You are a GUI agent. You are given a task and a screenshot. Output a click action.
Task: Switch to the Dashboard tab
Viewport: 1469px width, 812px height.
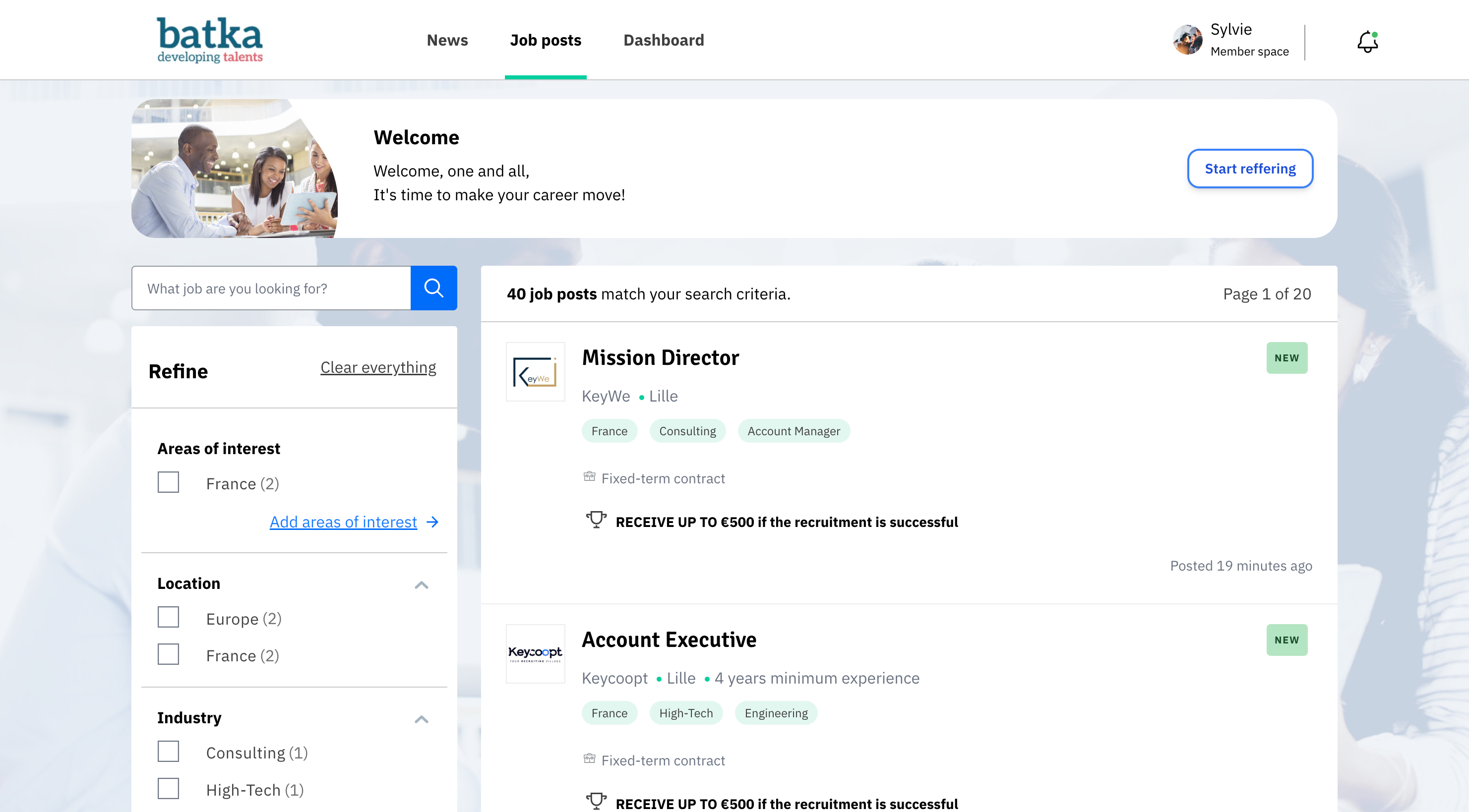click(663, 40)
